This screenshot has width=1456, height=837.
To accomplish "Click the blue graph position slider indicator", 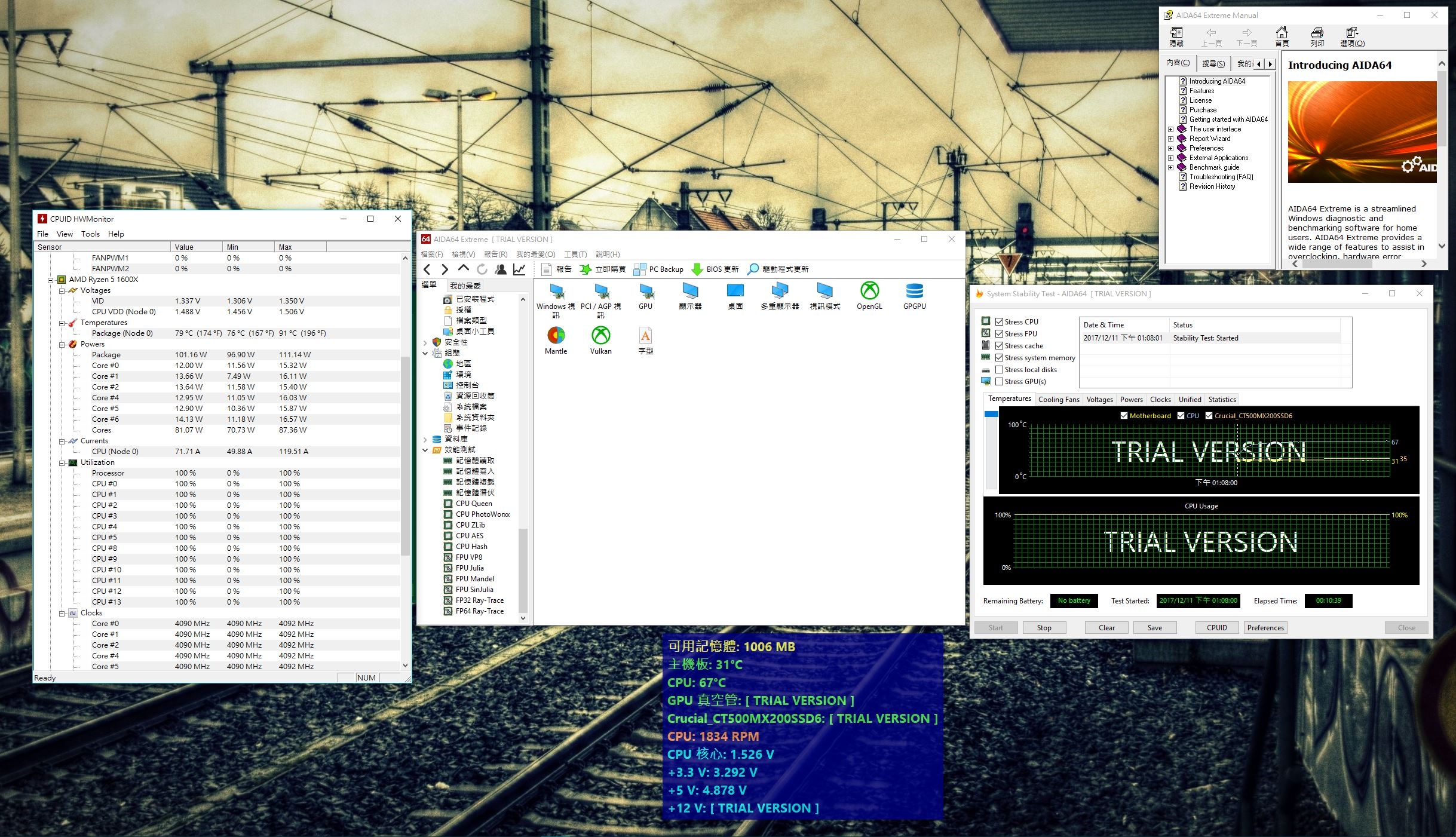I will [991, 414].
